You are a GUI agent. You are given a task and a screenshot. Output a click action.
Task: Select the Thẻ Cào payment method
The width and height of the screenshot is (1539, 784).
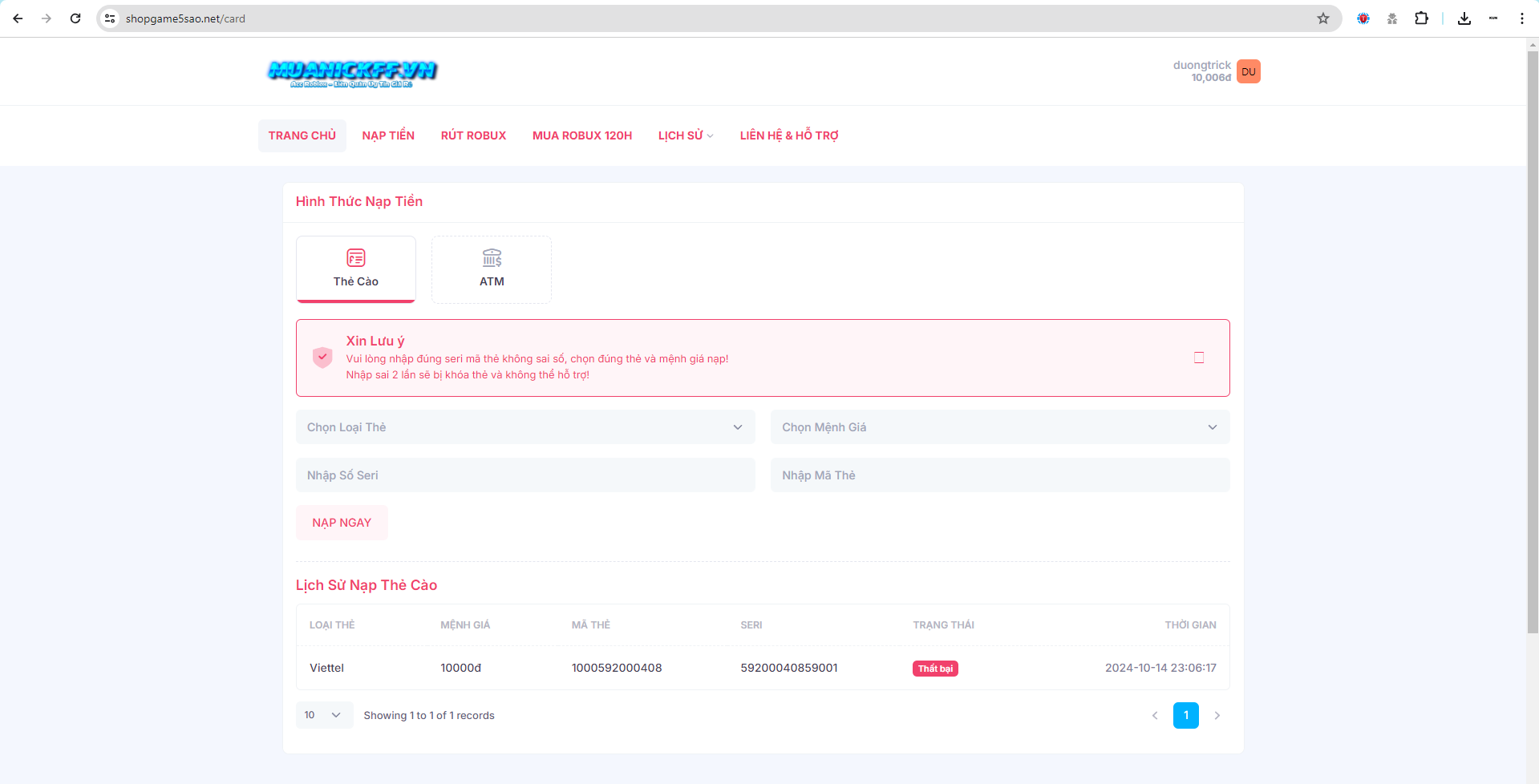[356, 269]
